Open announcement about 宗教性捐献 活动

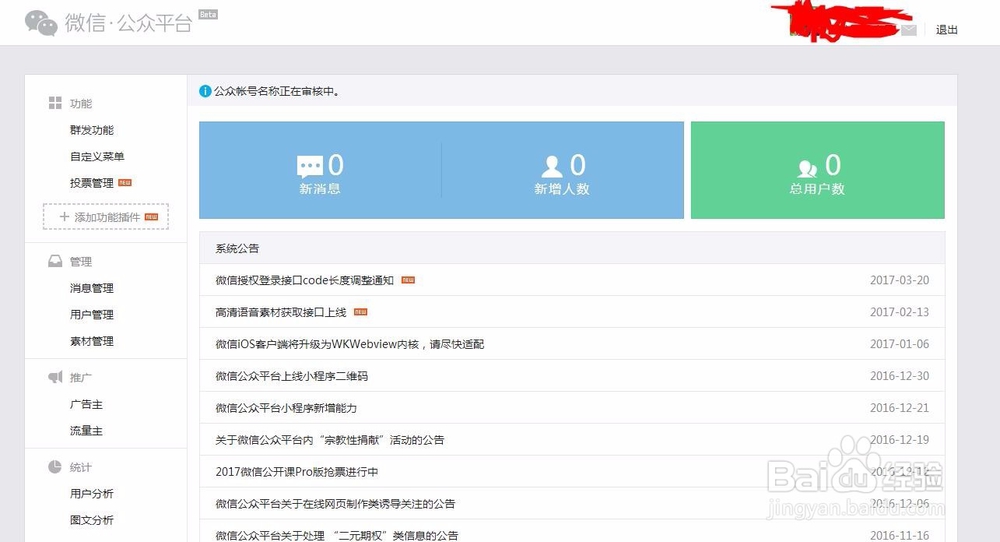330,439
